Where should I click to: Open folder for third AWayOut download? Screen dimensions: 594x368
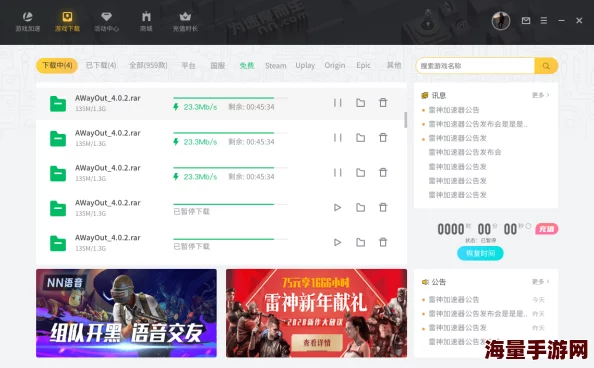pos(360,172)
